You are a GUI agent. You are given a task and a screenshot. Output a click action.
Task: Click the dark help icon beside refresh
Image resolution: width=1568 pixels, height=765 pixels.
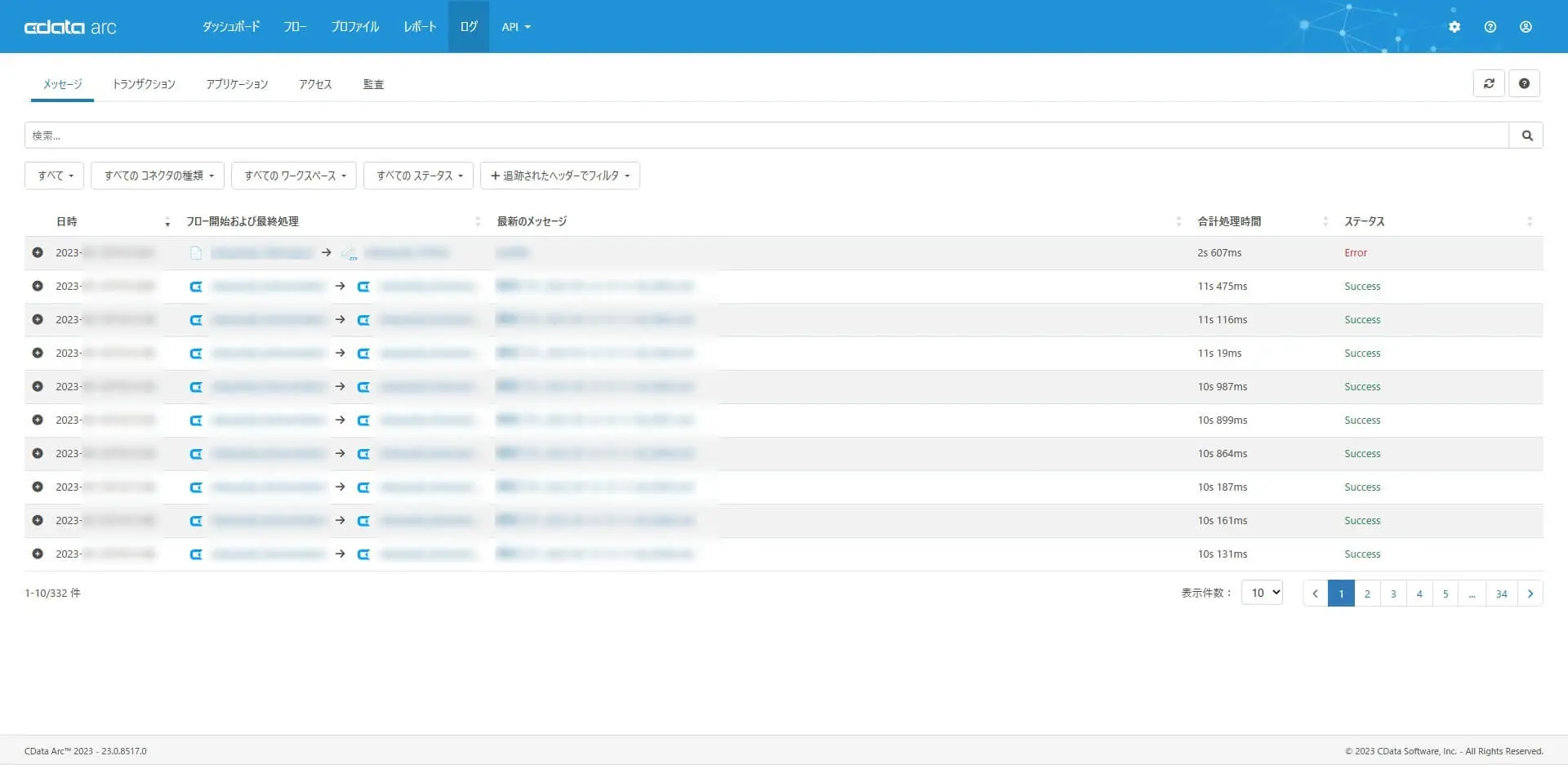click(x=1524, y=83)
